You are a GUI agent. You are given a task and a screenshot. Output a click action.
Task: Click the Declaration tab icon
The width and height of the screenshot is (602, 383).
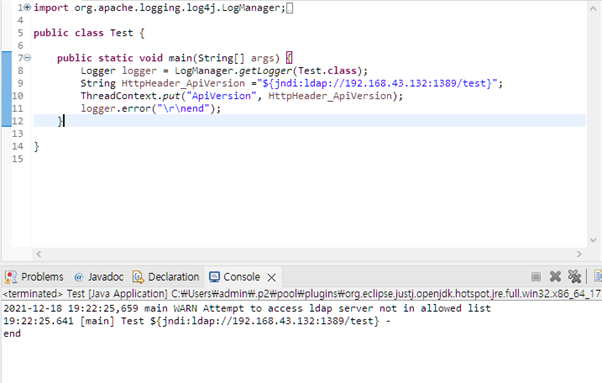click(138, 277)
